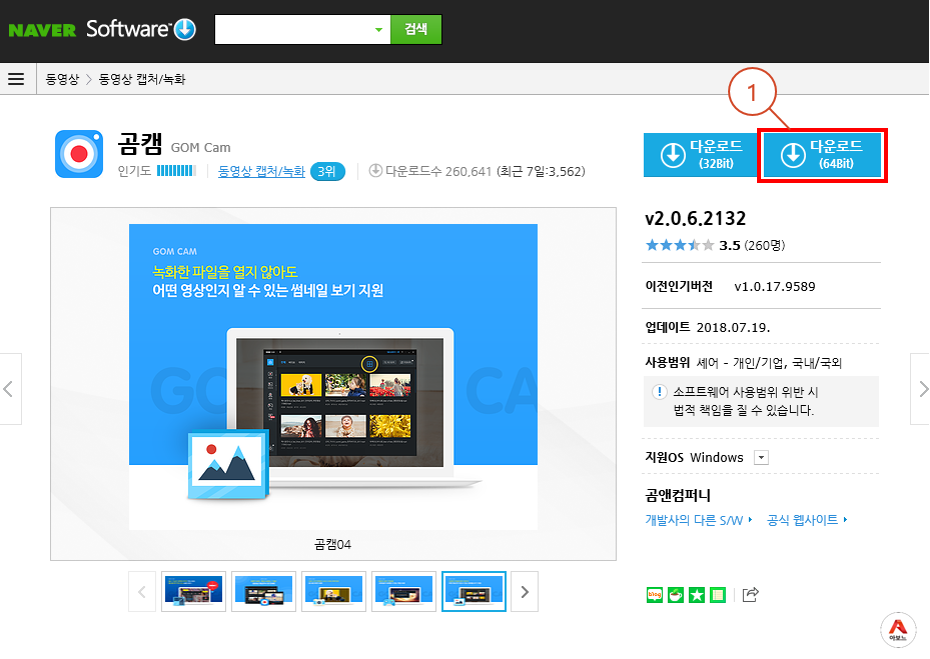Viewport: 930px width, 659px height.
Task: Click the 곰앤컴퍼니 developer name
Action: (678, 495)
